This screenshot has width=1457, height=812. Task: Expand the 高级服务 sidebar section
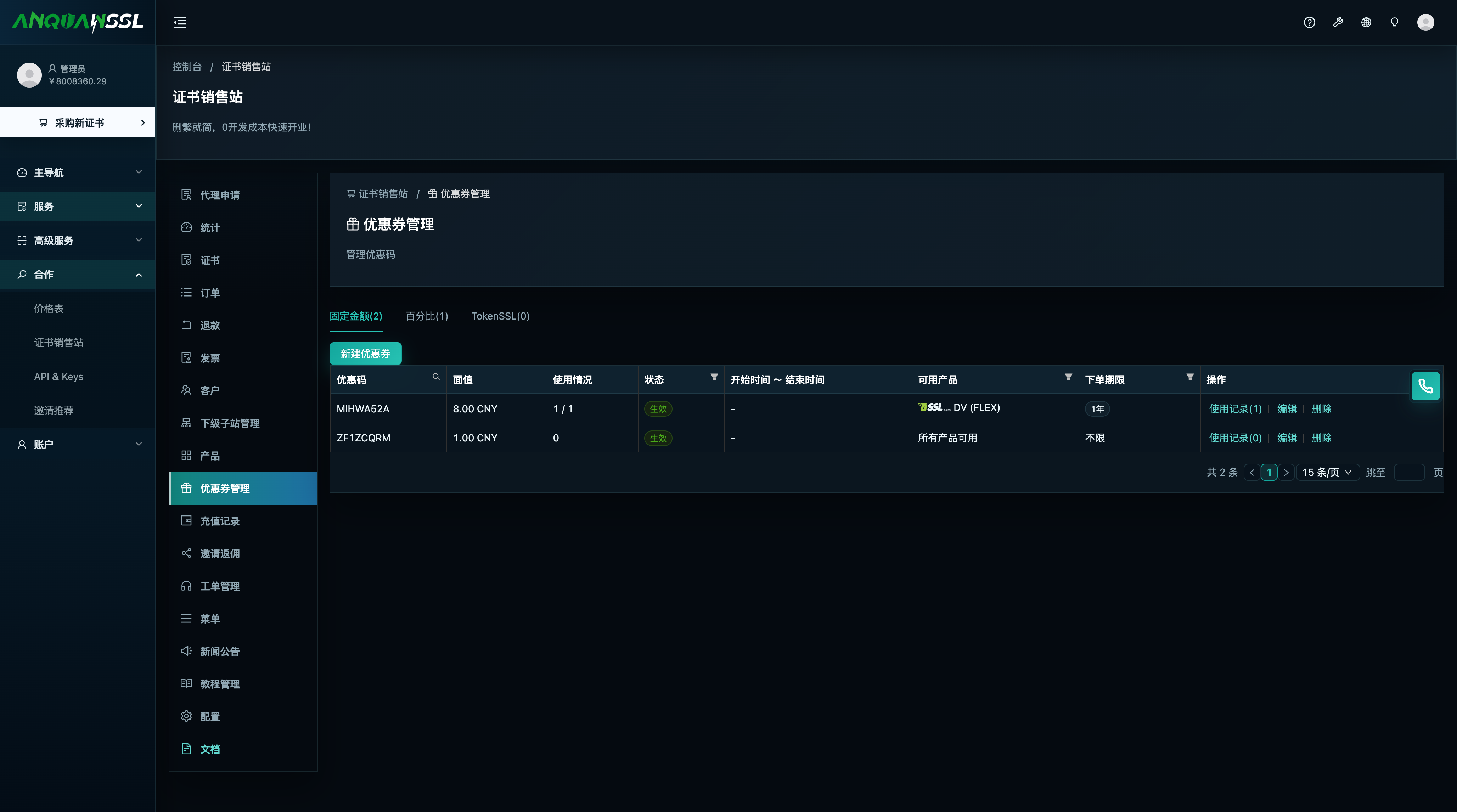(78, 240)
